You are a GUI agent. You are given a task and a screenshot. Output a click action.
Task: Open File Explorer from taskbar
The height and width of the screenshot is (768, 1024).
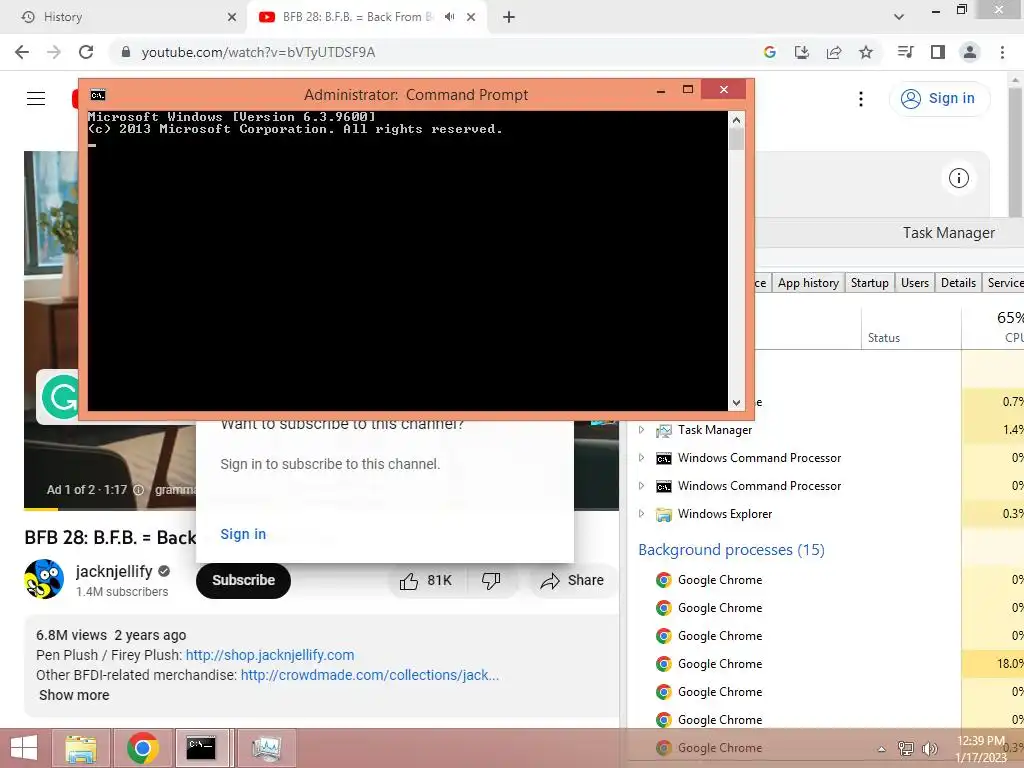81,748
